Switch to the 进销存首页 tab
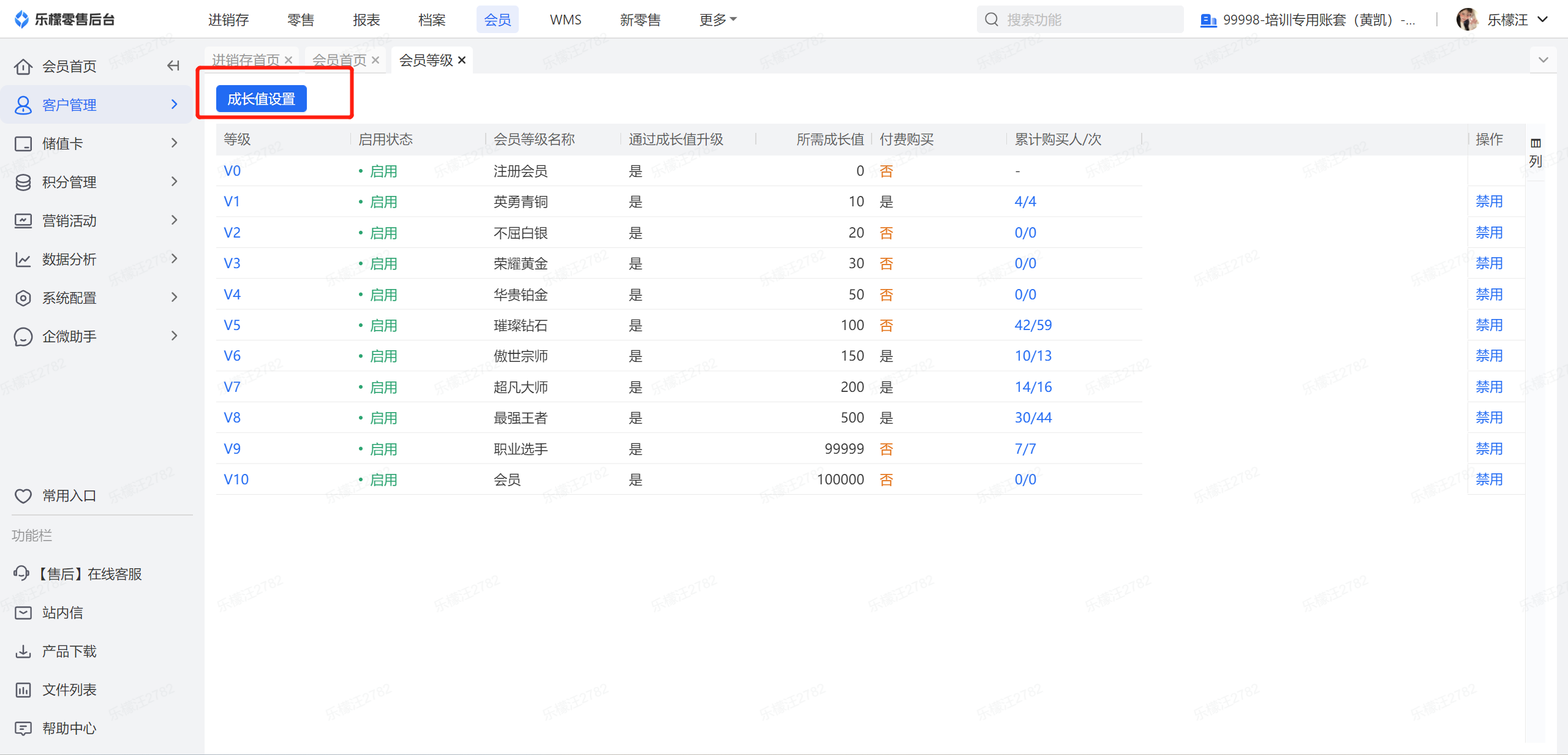Viewport: 1568px width, 755px height. 246,60
